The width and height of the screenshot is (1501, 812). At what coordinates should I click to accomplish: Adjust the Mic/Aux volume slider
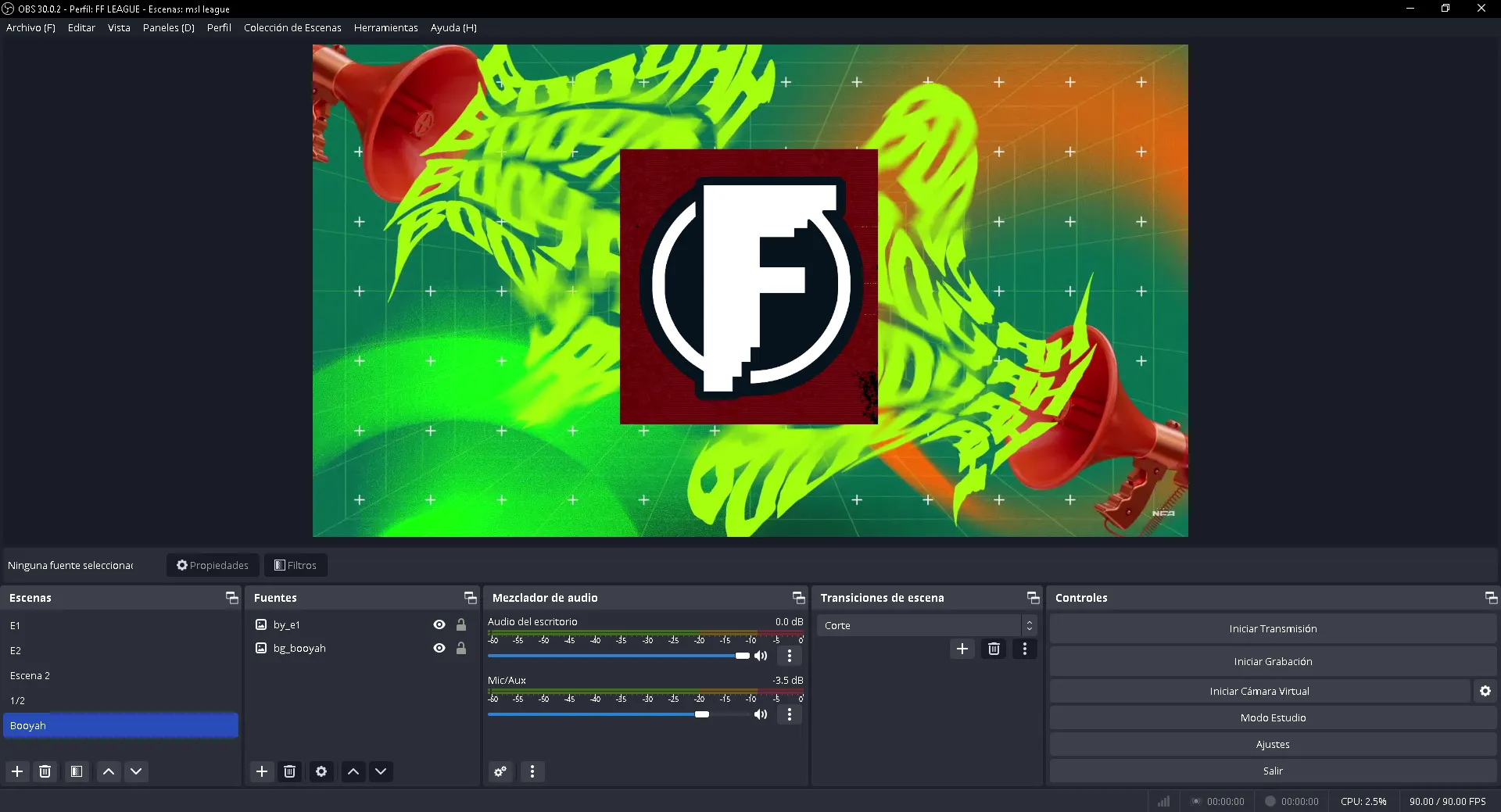click(x=702, y=714)
